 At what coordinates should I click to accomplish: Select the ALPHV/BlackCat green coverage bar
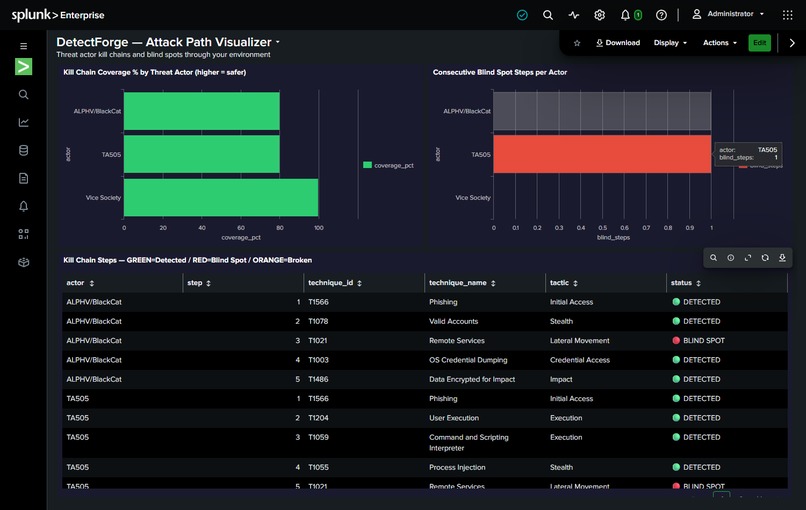(x=202, y=111)
